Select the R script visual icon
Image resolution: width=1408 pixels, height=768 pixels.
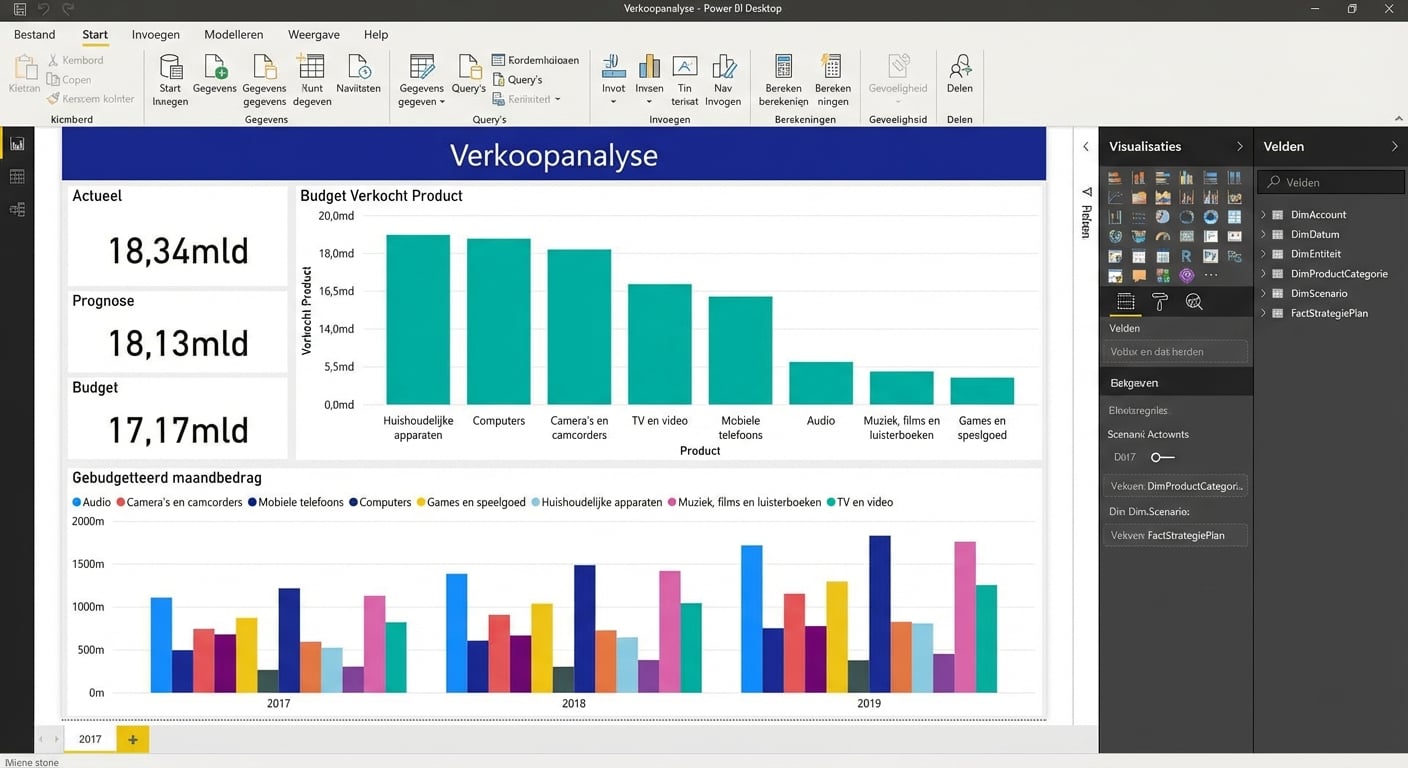click(1186, 256)
